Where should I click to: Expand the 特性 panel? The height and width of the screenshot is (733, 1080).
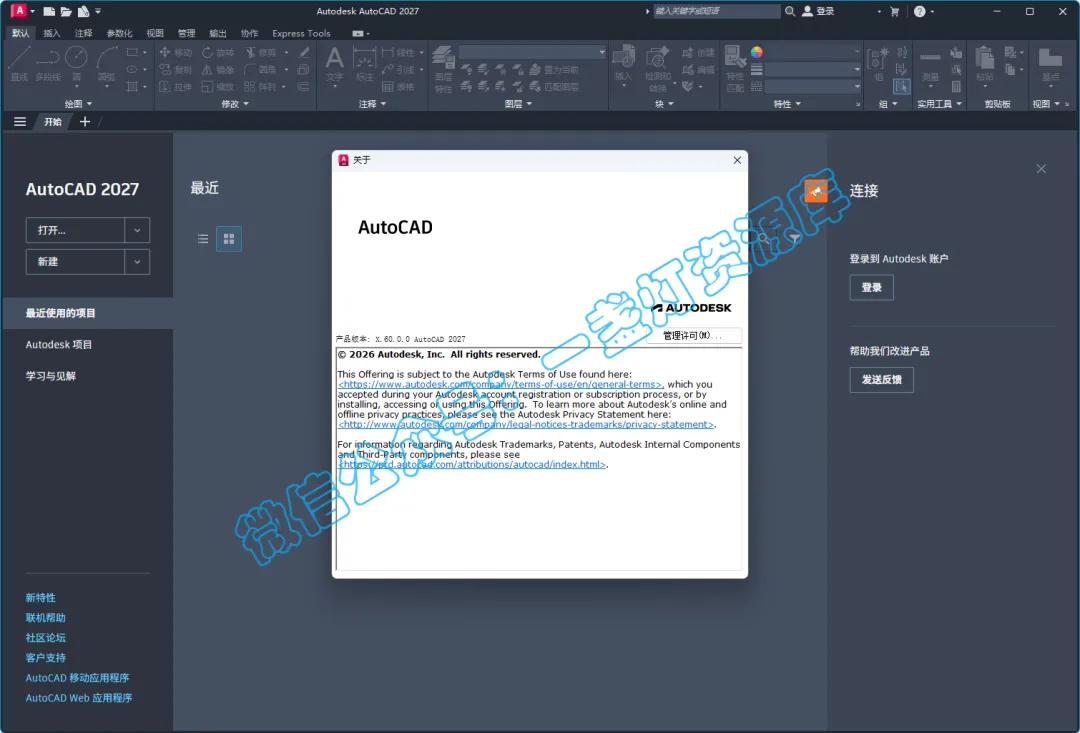pos(787,104)
